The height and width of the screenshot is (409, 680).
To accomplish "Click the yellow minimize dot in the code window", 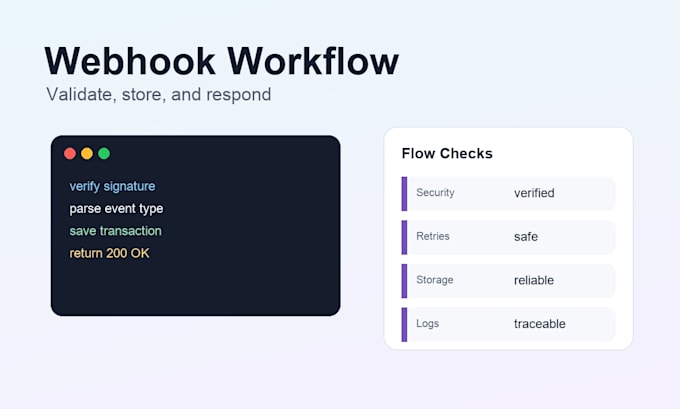I will point(87,154).
